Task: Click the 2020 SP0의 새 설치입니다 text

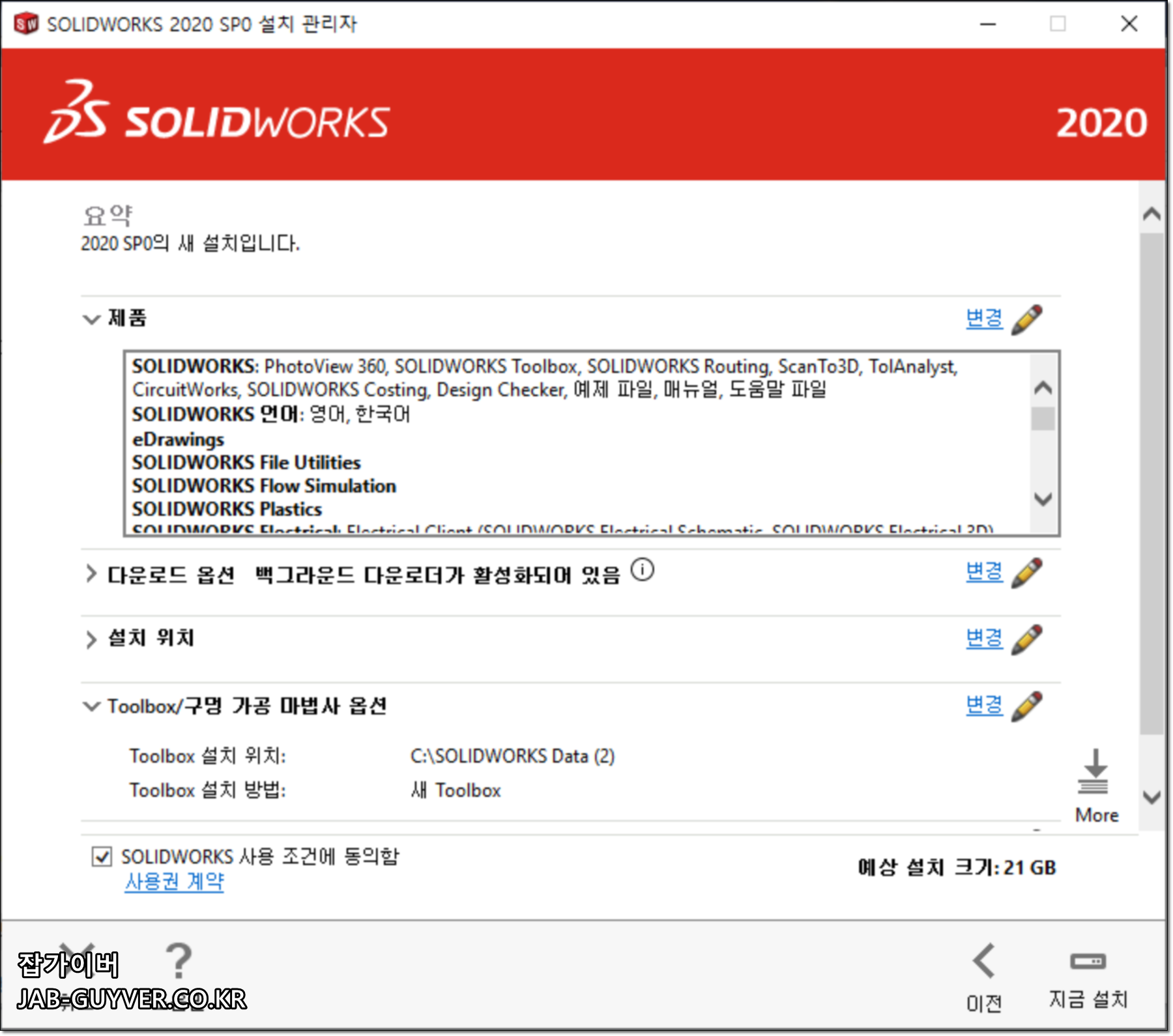Action: click(190, 244)
